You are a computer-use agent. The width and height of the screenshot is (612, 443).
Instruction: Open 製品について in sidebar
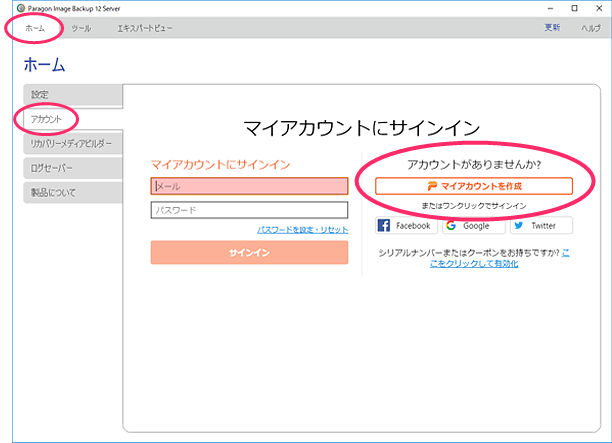coord(73,192)
